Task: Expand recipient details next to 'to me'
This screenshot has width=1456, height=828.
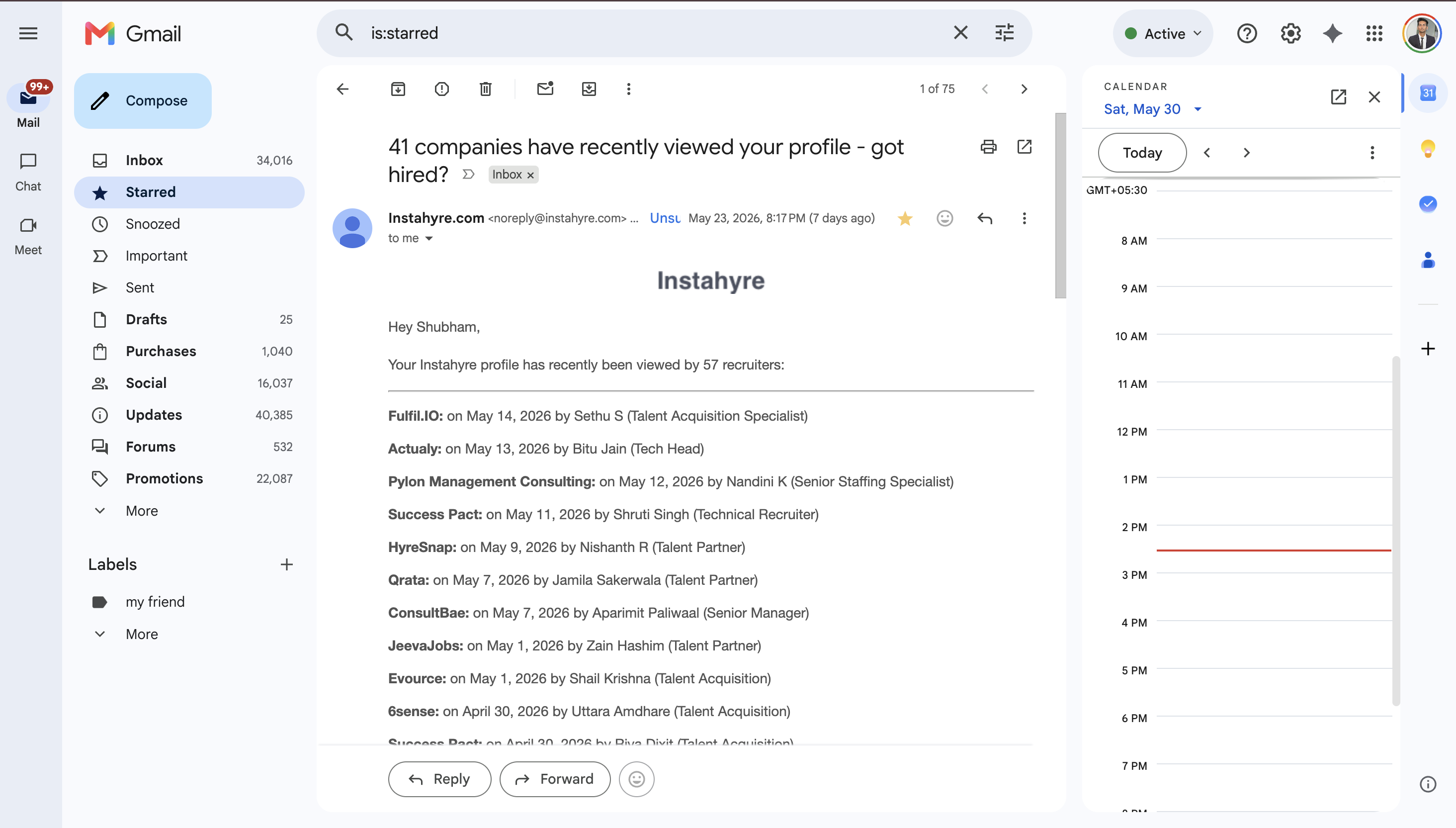Action: (429, 238)
